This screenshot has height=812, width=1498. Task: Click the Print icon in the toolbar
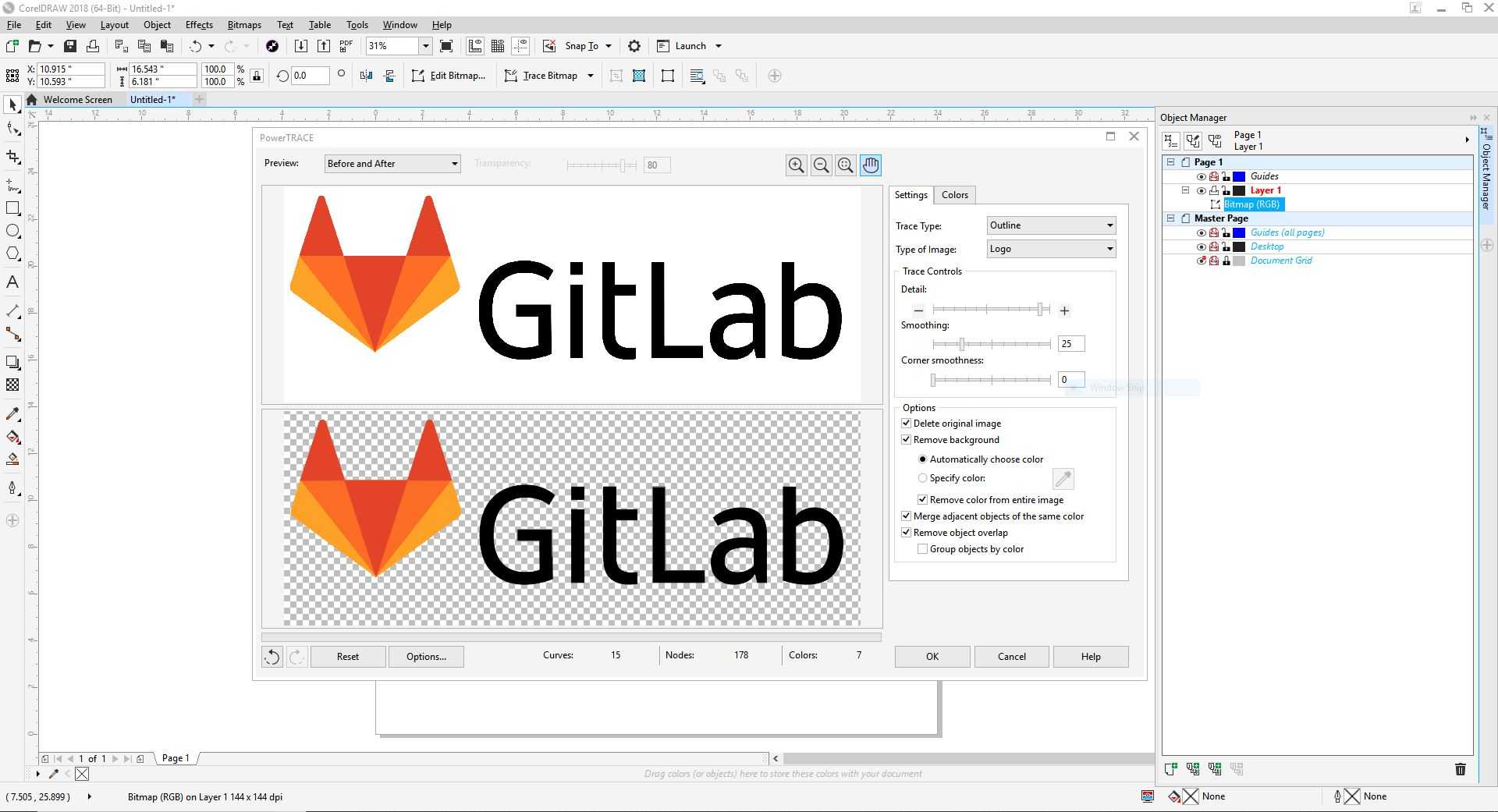click(x=93, y=46)
